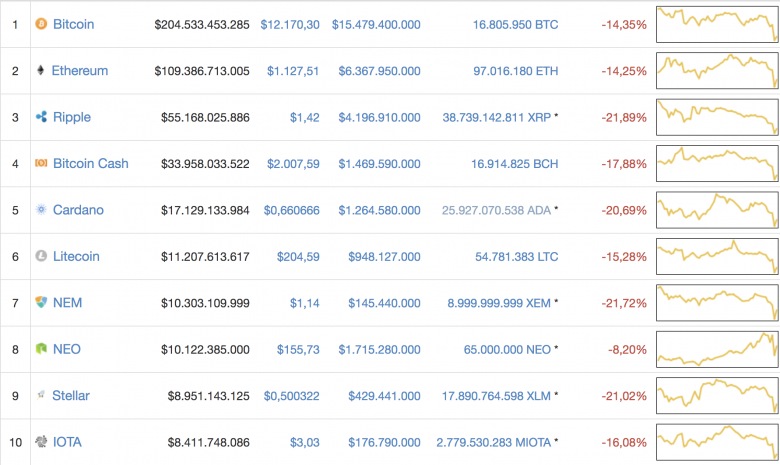The height and width of the screenshot is (465, 780).
Task: Click the green NEO cube icon
Action: [x=41, y=349]
